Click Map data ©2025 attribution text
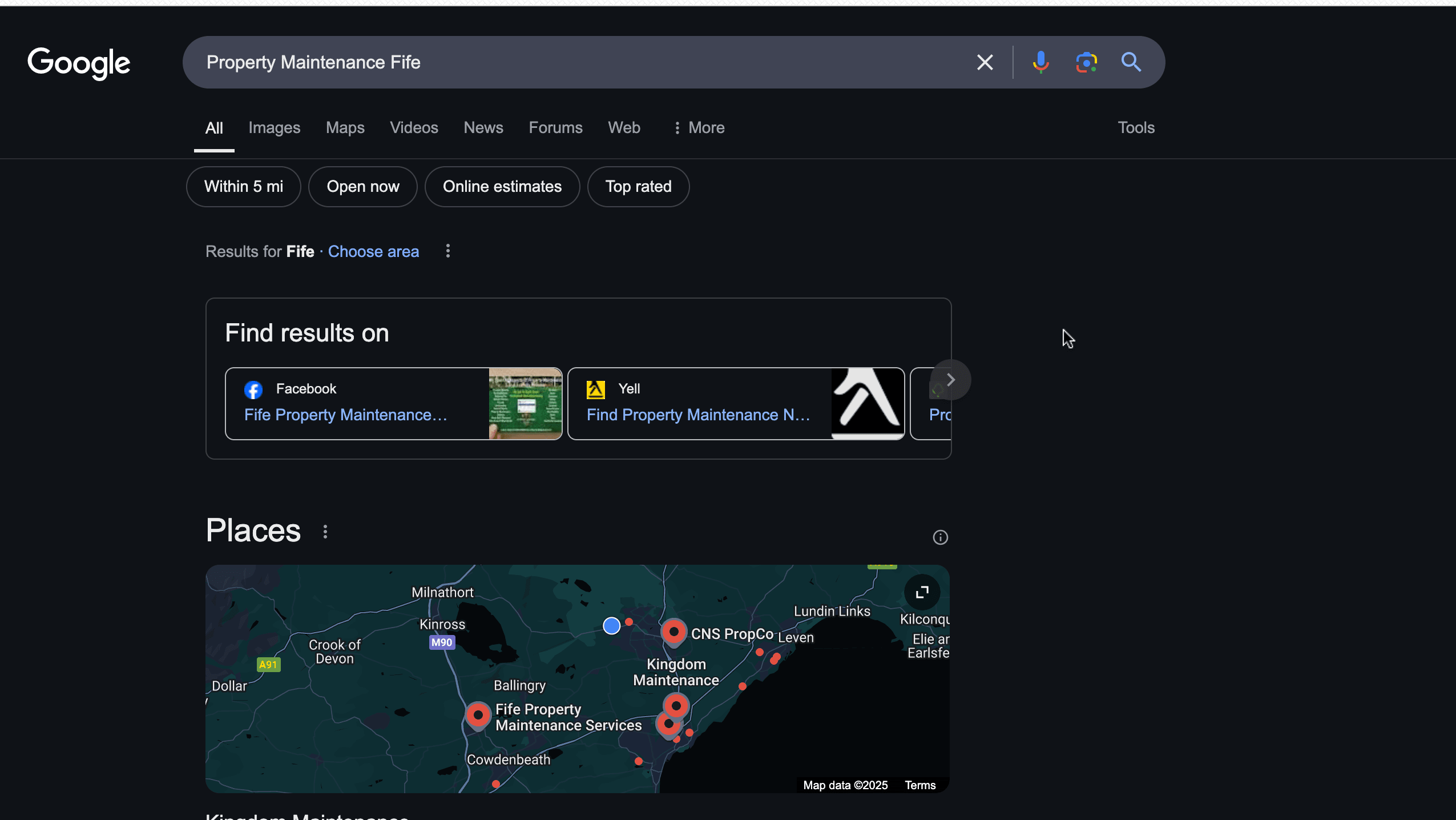Image resolution: width=1456 pixels, height=820 pixels. click(x=845, y=786)
